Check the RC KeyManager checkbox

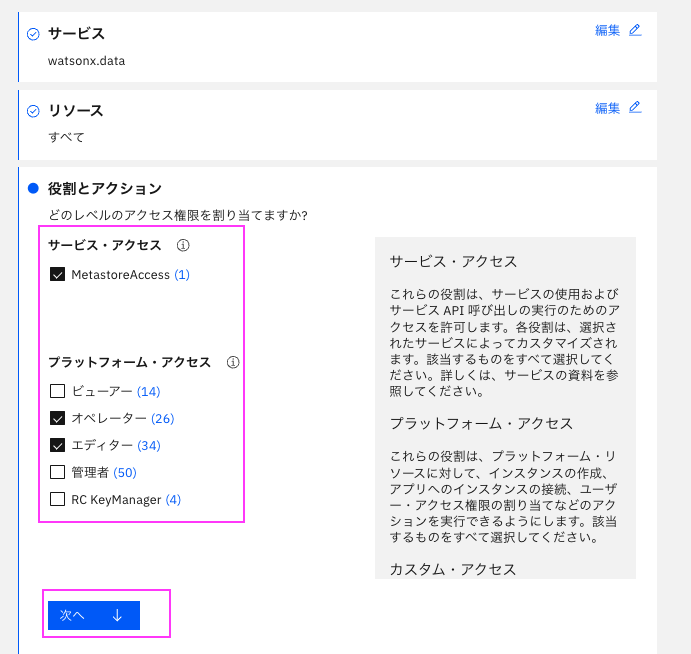coord(57,499)
